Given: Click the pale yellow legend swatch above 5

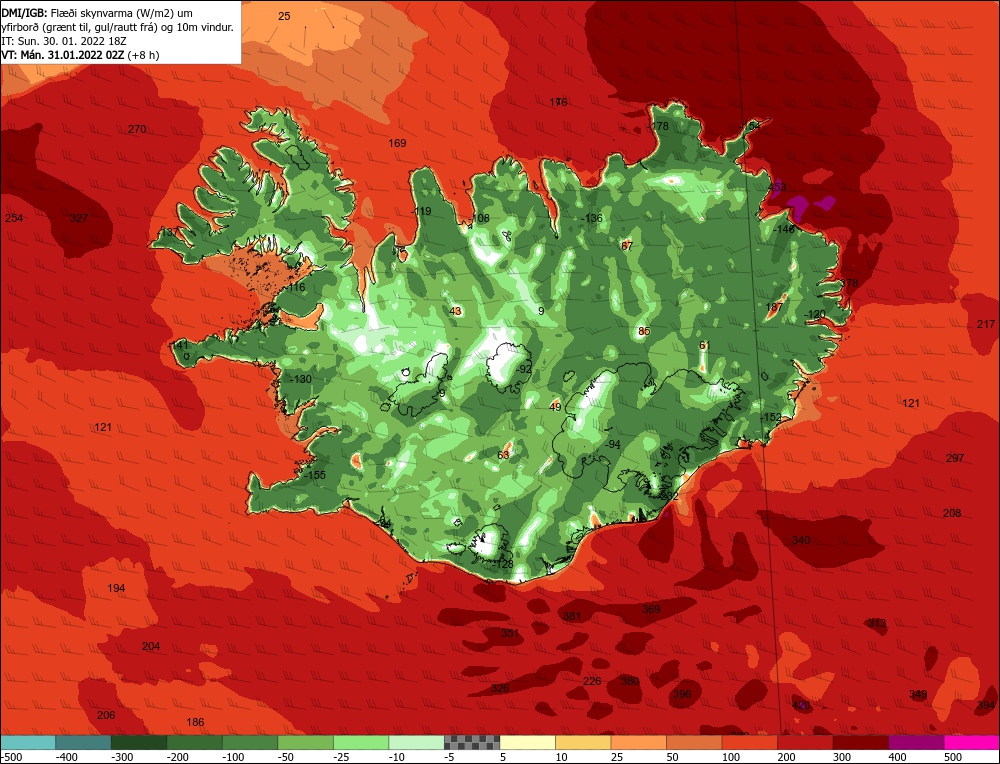Looking at the screenshot, I should point(527,742).
